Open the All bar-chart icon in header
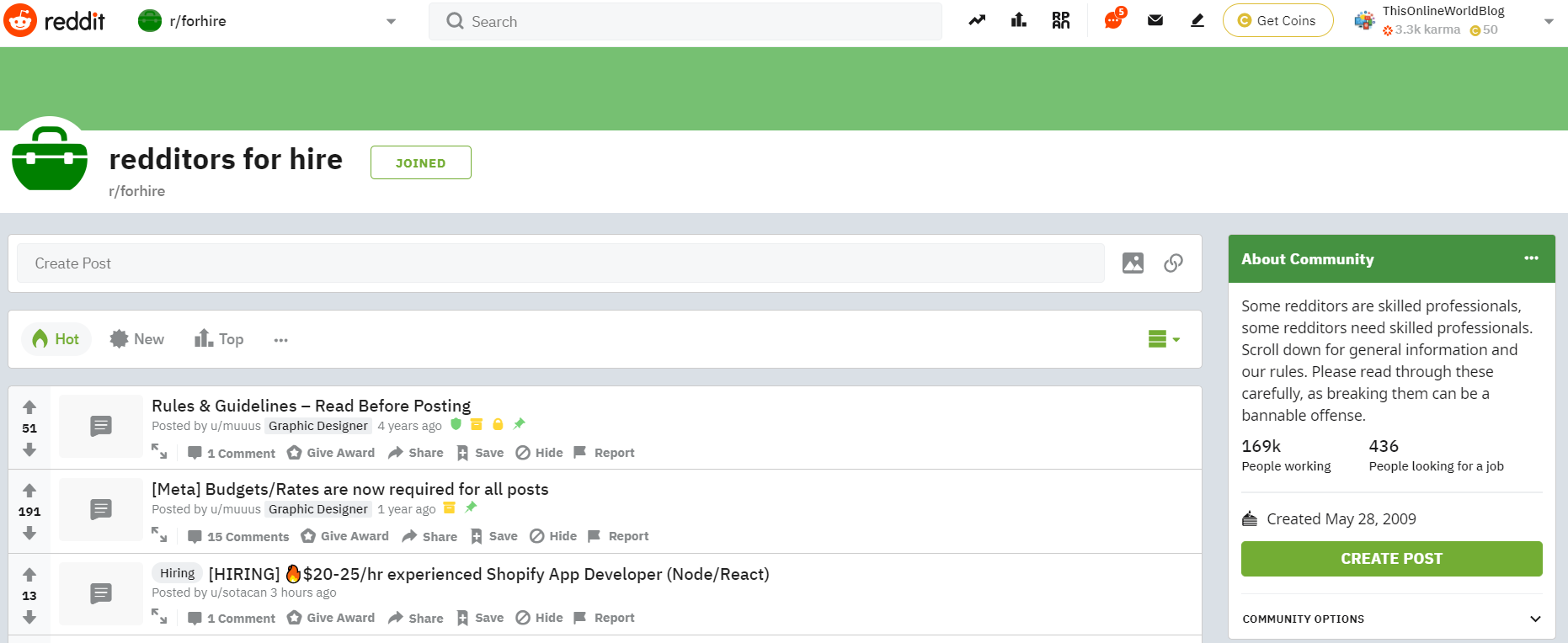The height and width of the screenshot is (643, 1568). [x=1019, y=20]
